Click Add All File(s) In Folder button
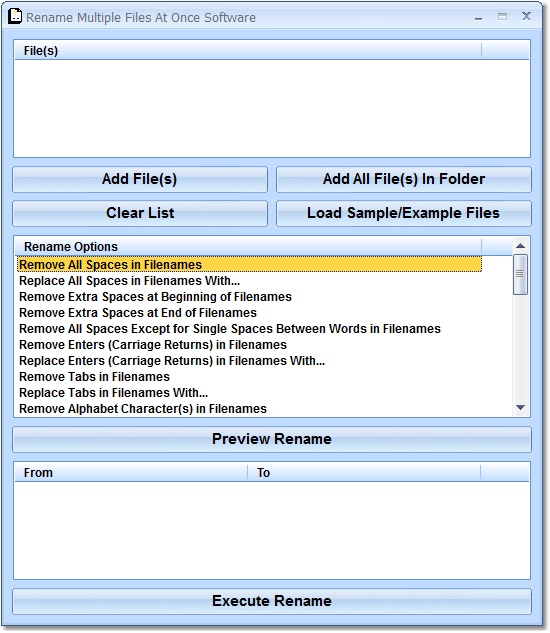 pyautogui.click(x=404, y=179)
